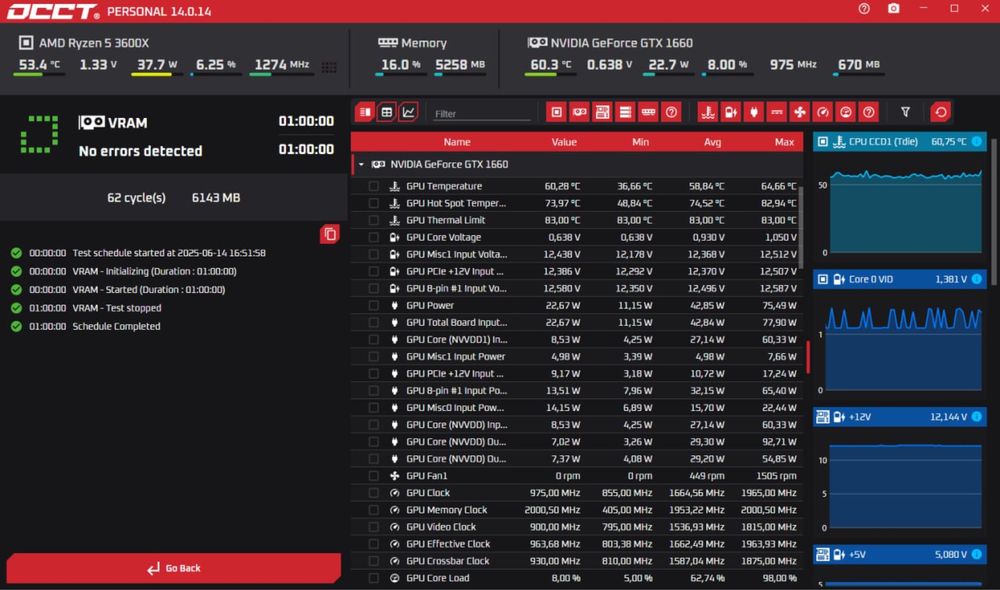Image resolution: width=1000 pixels, height=590 pixels.
Task: Sort table by Avg column
Action: point(712,142)
